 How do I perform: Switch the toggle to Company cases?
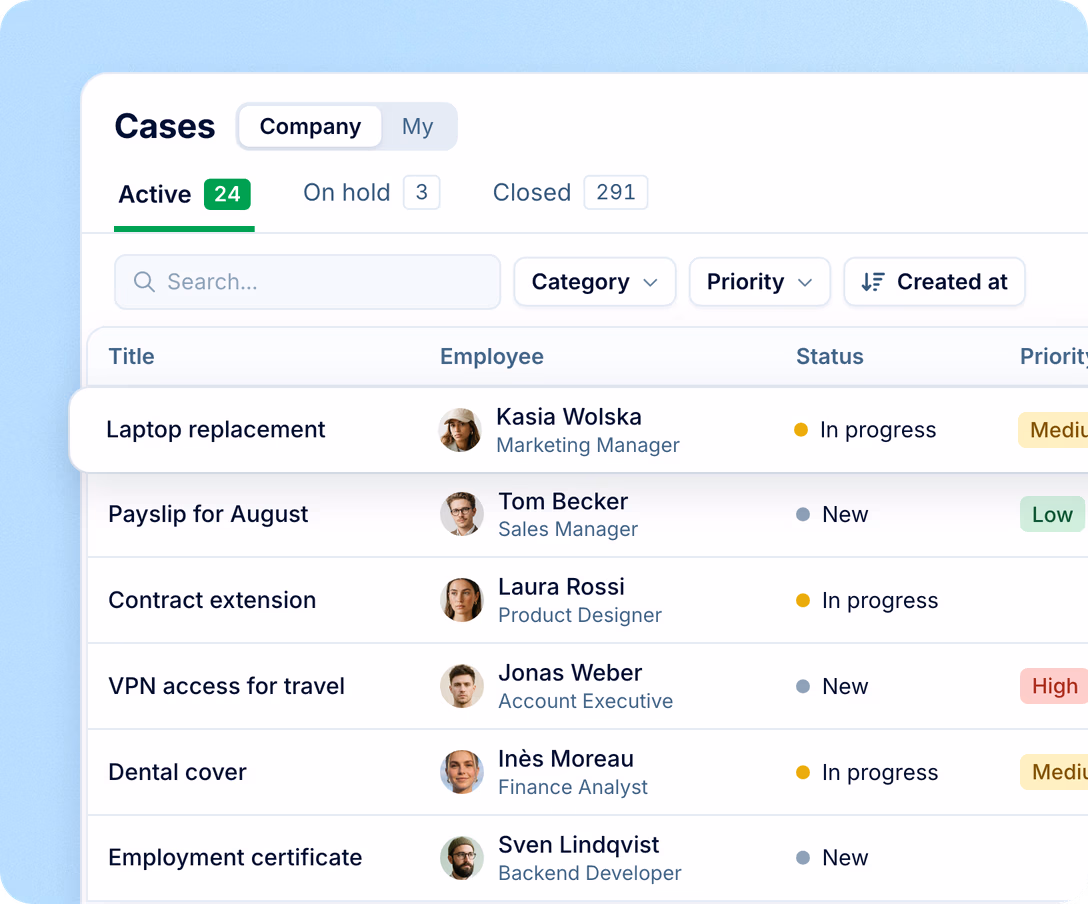pyautogui.click(x=310, y=126)
